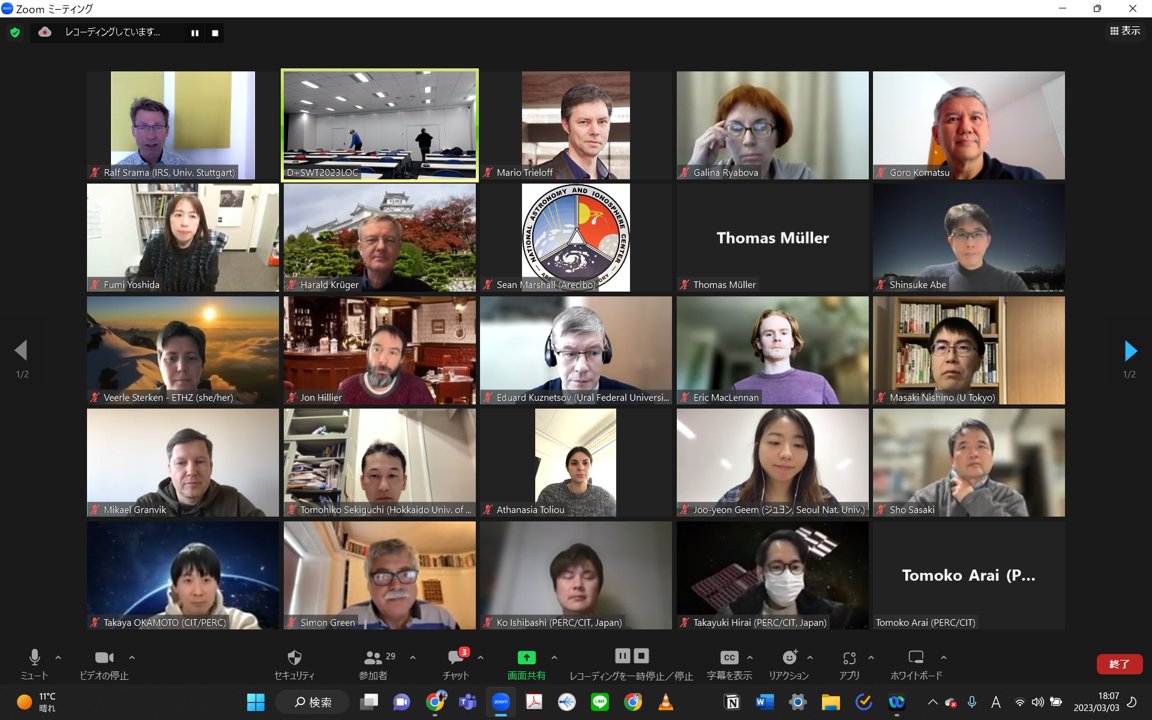Image resolution: width=1152 pixels, height=720 pixels.
Task: Go to next gallery page arrow
Action: click(x=1130, y=351)
